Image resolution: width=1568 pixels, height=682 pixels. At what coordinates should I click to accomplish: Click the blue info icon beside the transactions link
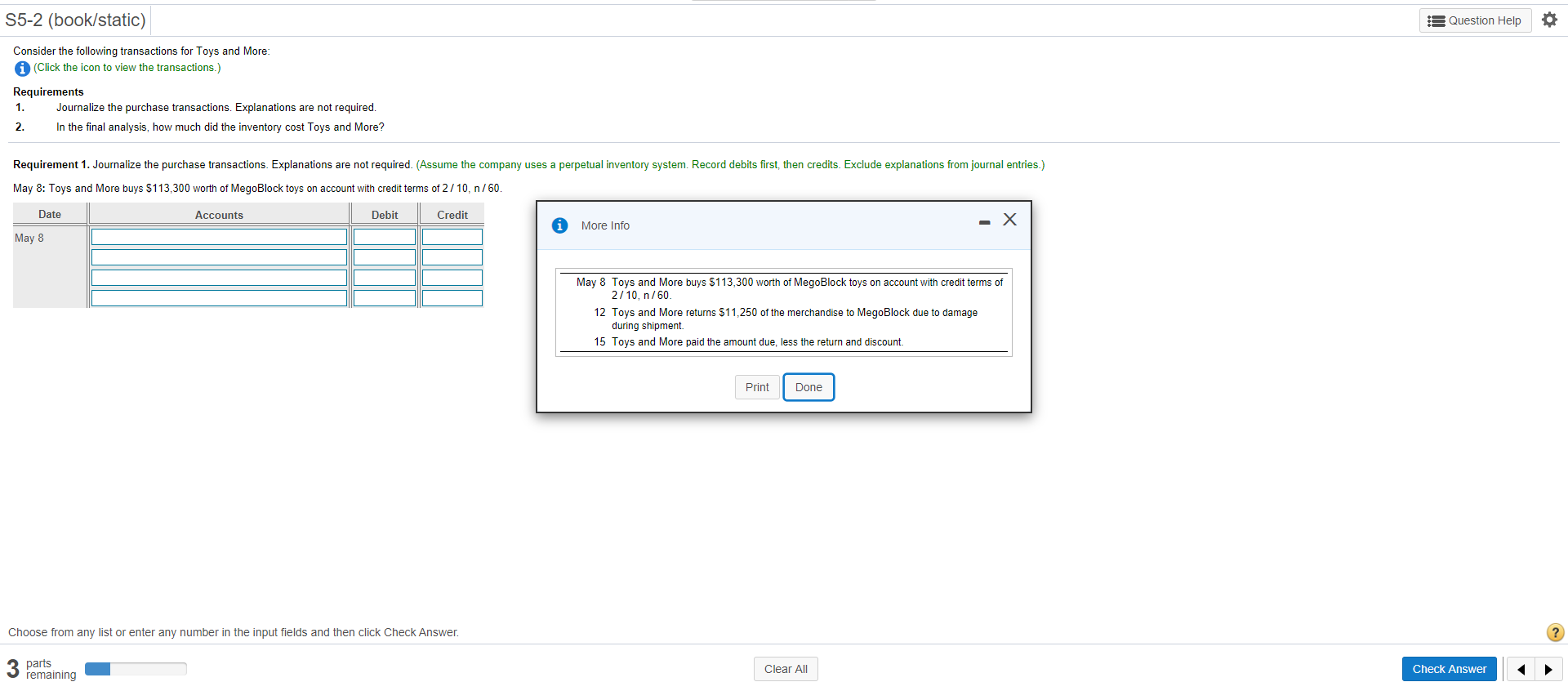tap(22, 69)
